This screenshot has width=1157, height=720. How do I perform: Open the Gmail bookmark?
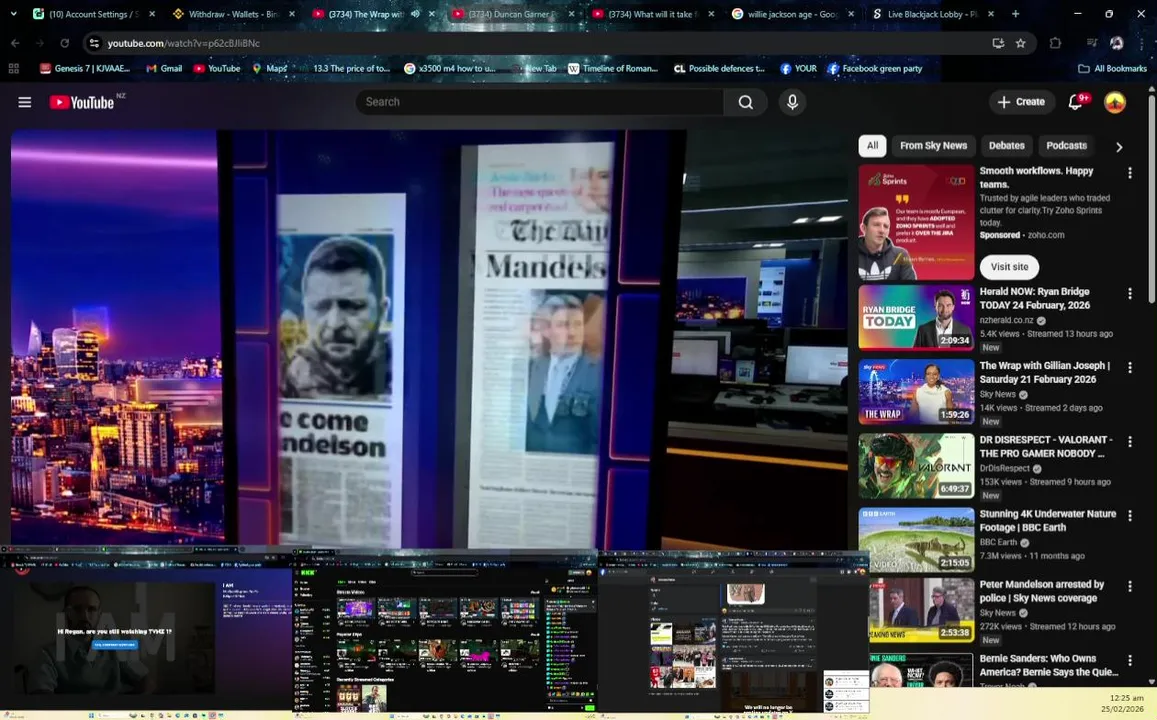pos(164,69)
